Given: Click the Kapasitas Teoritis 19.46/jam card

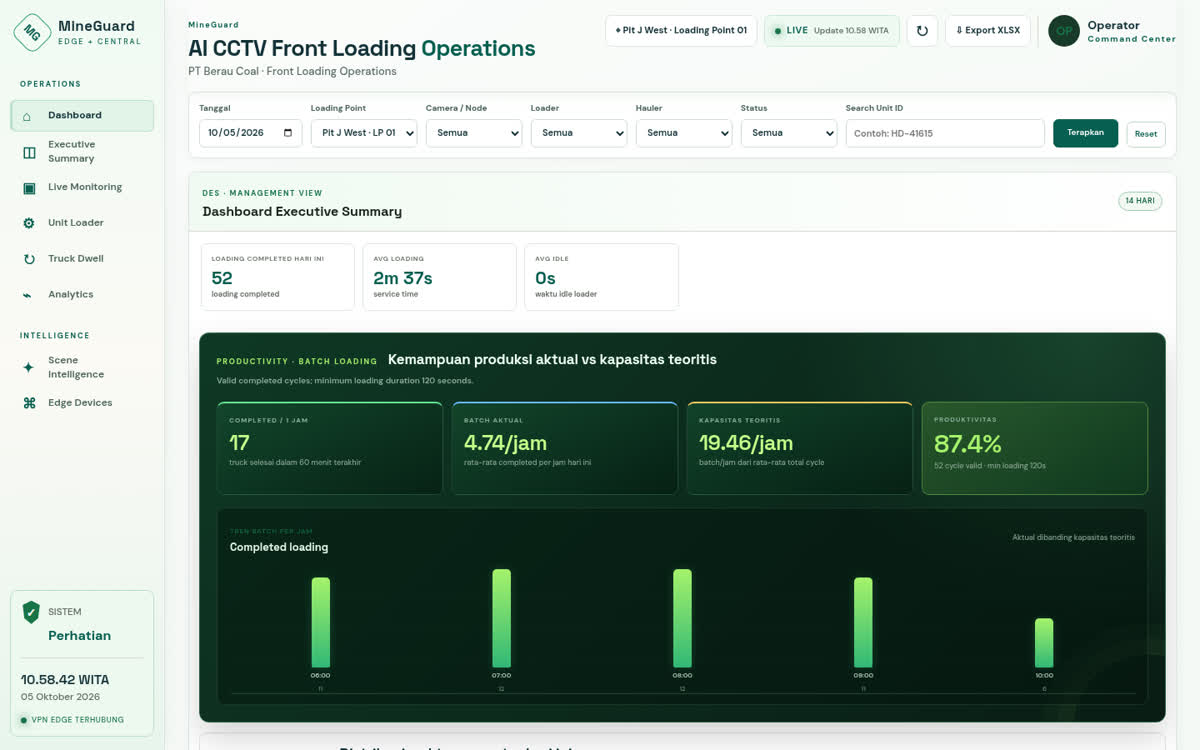Looking at the screenshot, I should pyautogui.click(x=800, y=448).
